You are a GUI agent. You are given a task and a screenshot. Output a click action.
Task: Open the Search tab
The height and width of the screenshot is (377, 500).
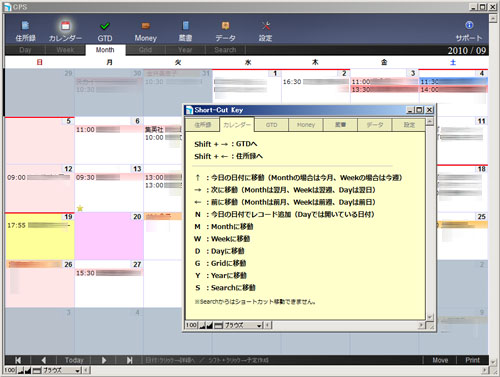pos(225,50)
